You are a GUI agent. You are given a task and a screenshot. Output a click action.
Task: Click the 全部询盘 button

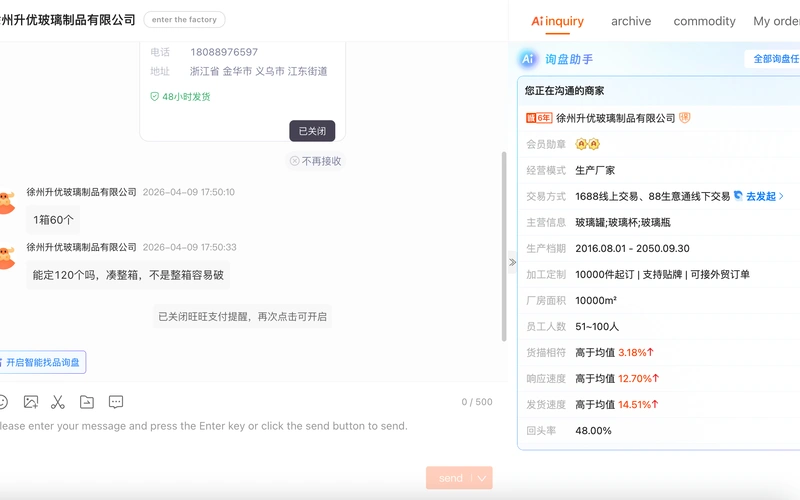(772, 59)
